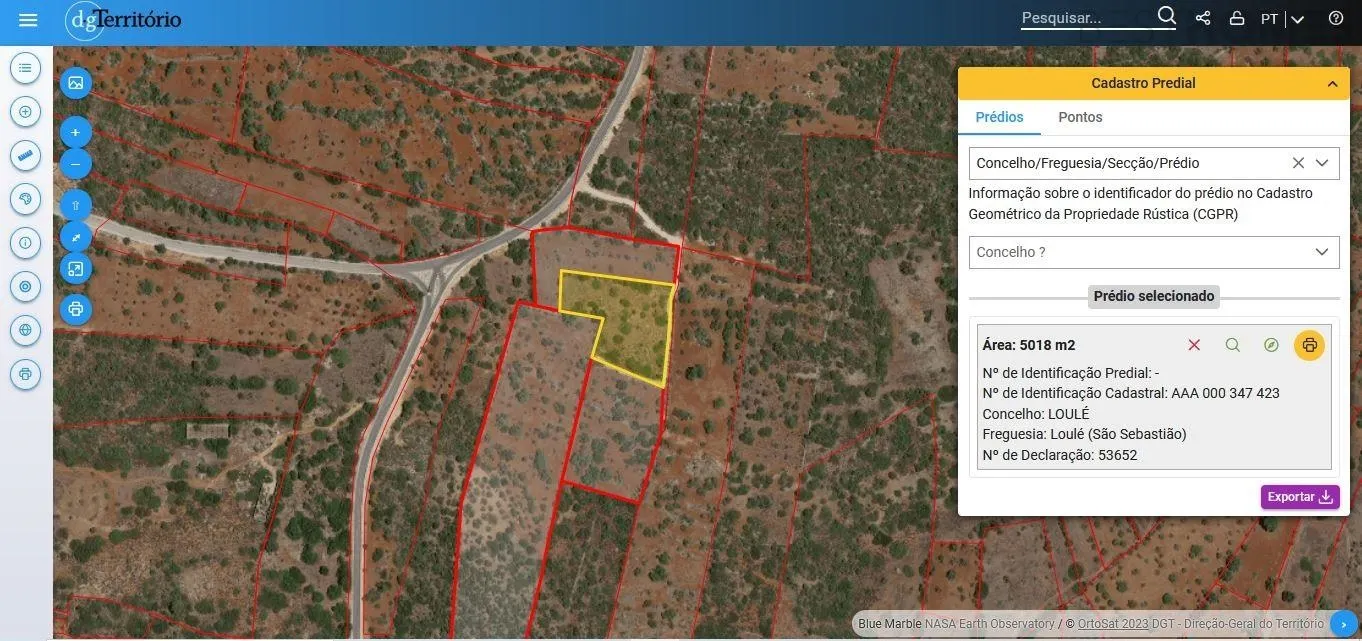Click the share icon in header

[x=1203, y=18]
